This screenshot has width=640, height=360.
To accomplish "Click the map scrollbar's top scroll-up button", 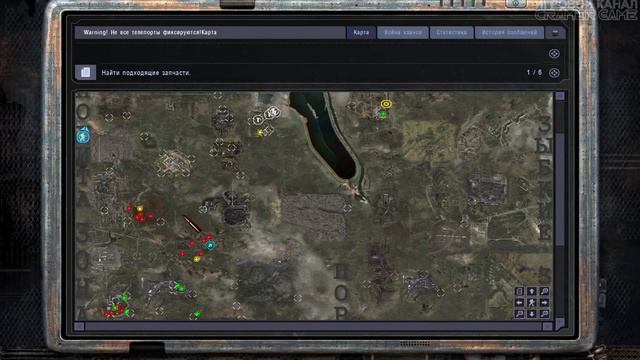I will pyautogui.click(x=560, y=96).
